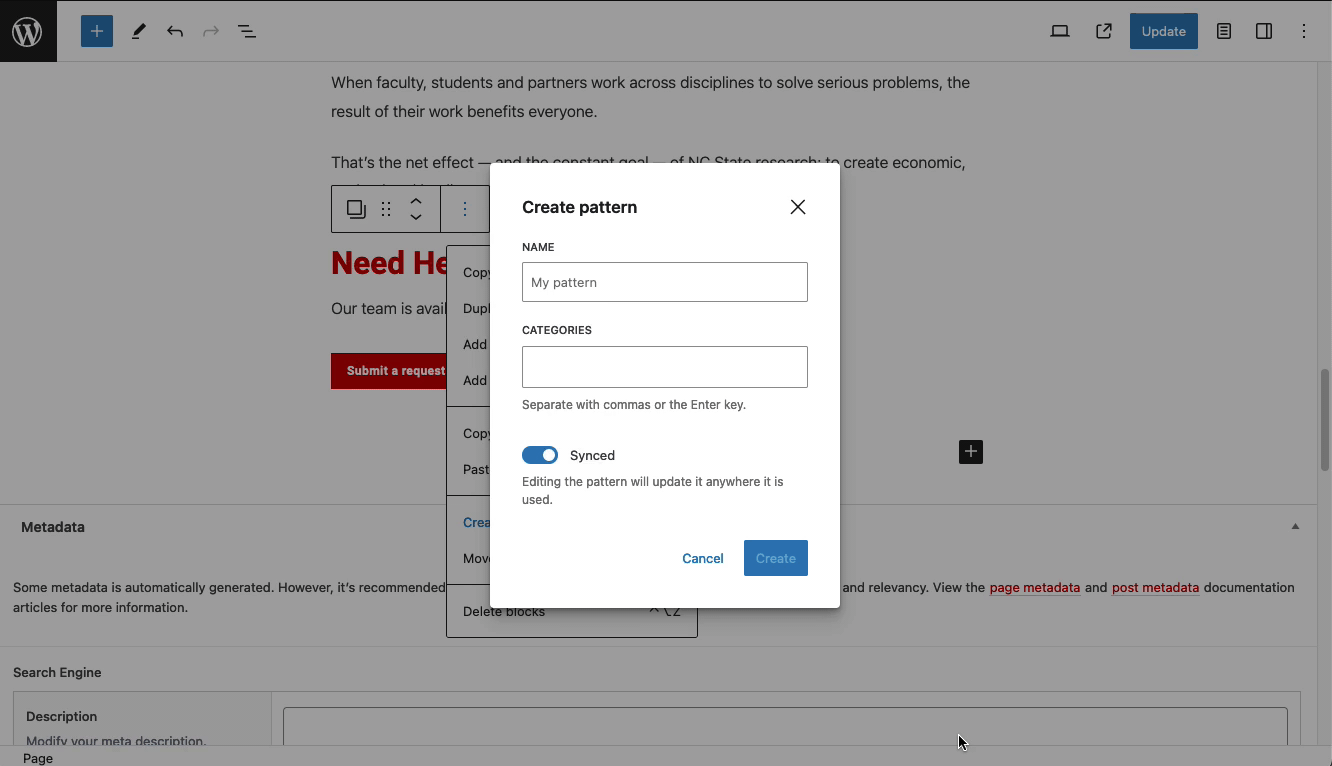Toggle the Synced switch off
This screenshot has width=1332, height=766.
coord(540,455)
